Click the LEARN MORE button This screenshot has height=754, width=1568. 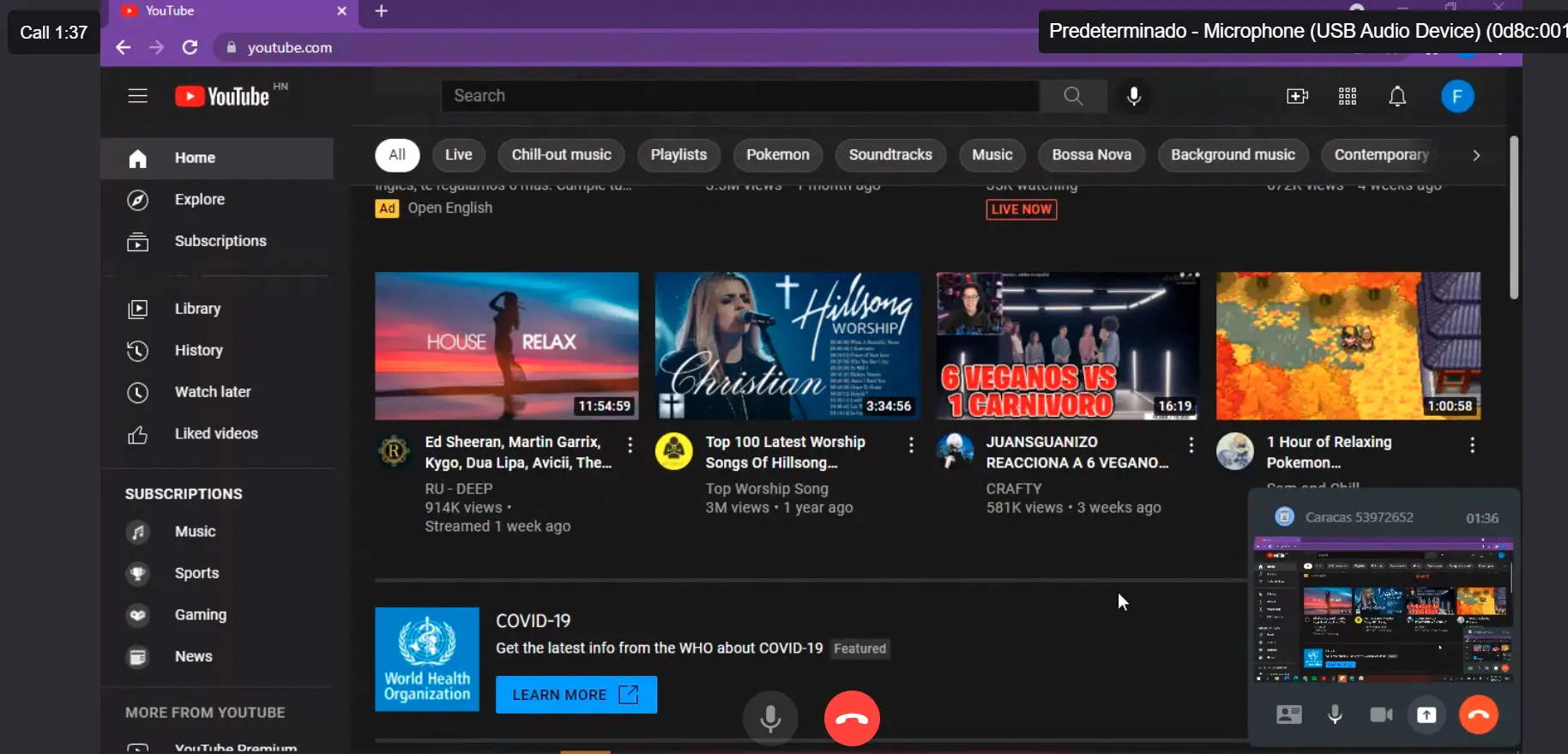point(576,695)
